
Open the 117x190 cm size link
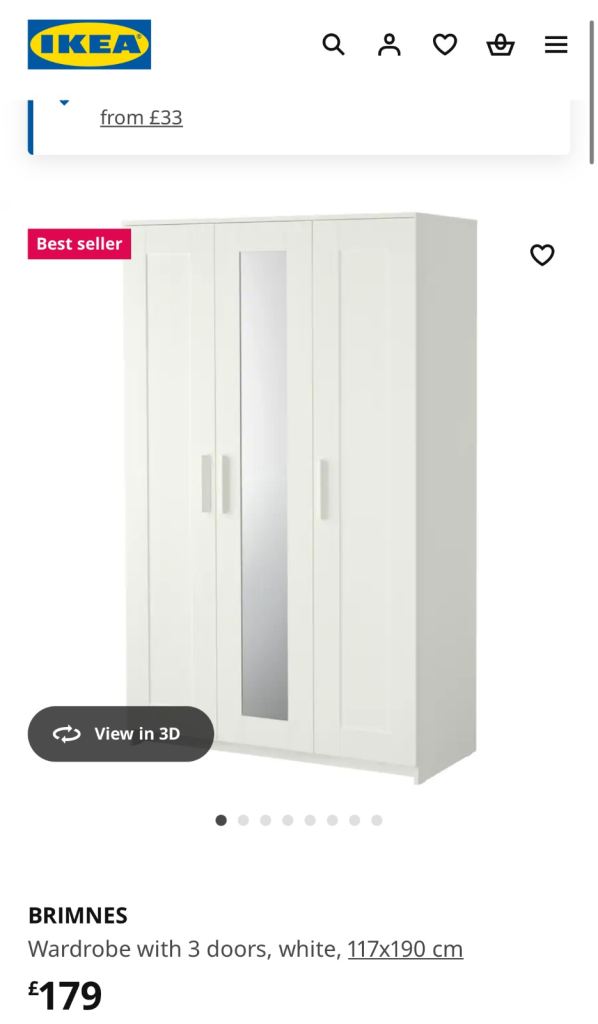405,948
